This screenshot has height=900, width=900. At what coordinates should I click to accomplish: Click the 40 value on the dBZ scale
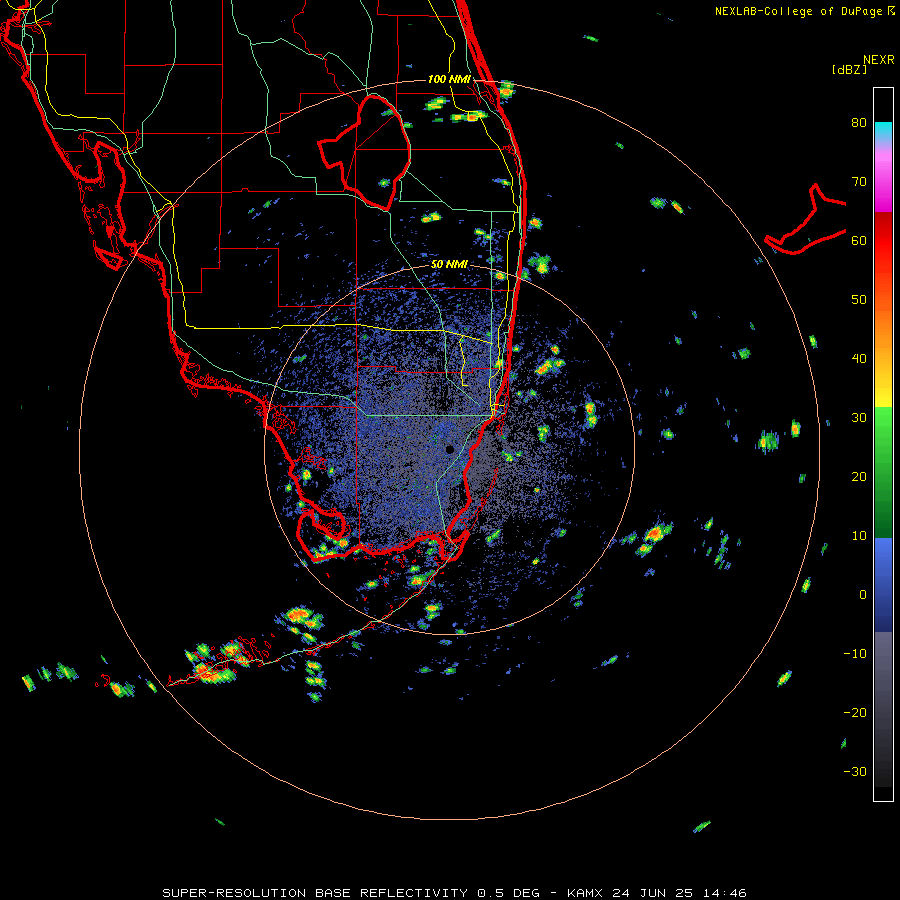click(859, 359)
